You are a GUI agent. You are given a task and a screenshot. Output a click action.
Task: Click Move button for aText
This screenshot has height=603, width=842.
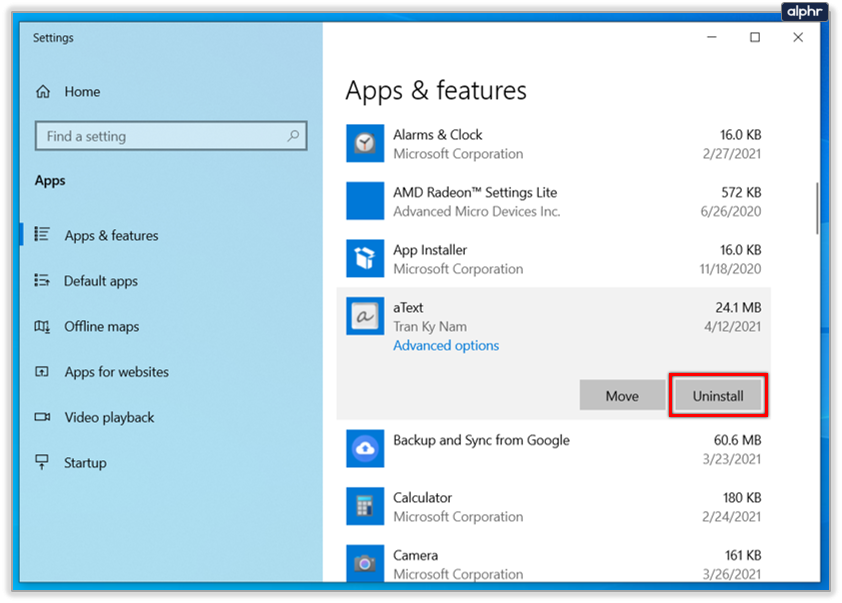point(622,396)
